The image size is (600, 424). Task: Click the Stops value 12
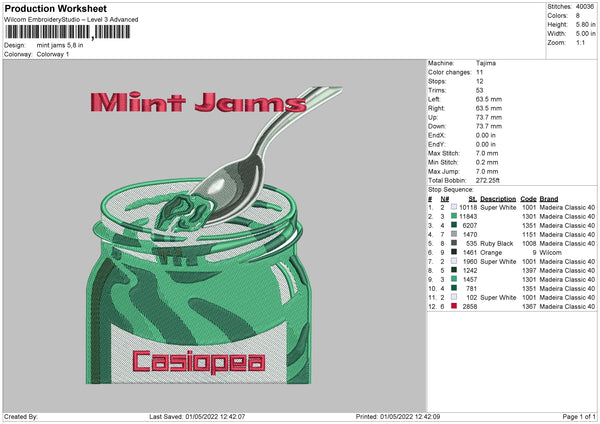click(480, 81)
